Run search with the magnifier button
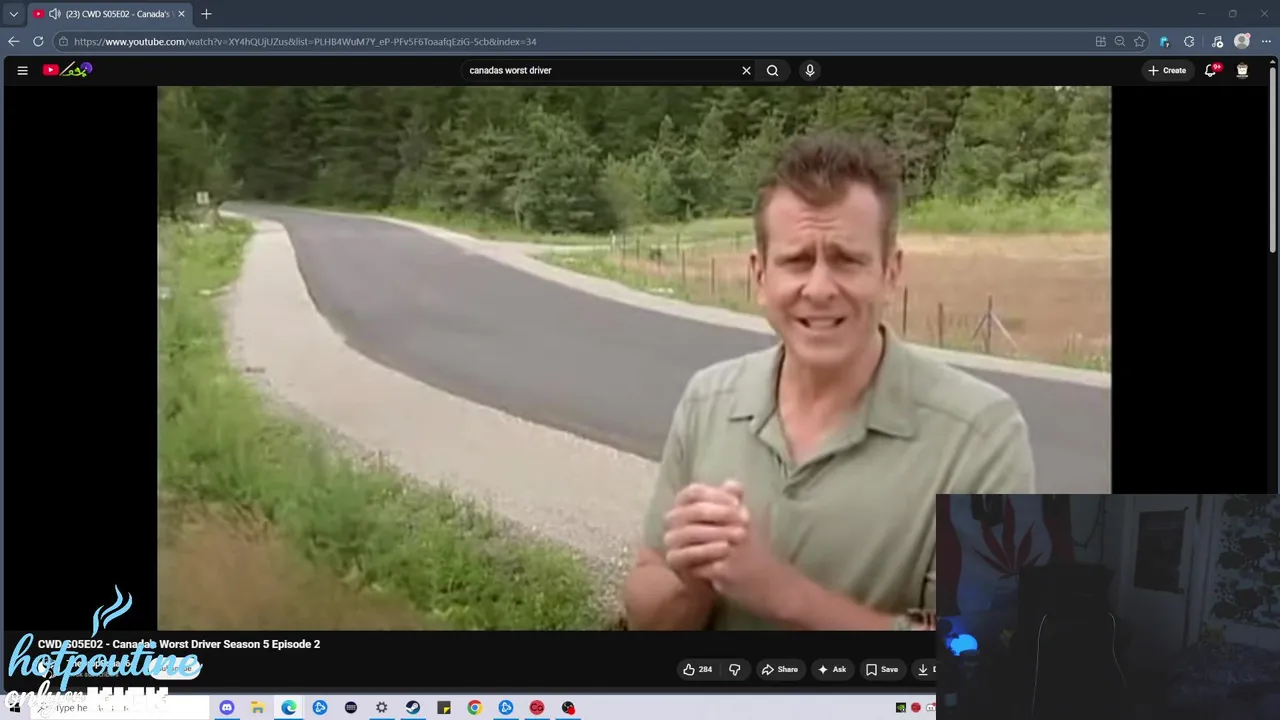 pos(772,70)
